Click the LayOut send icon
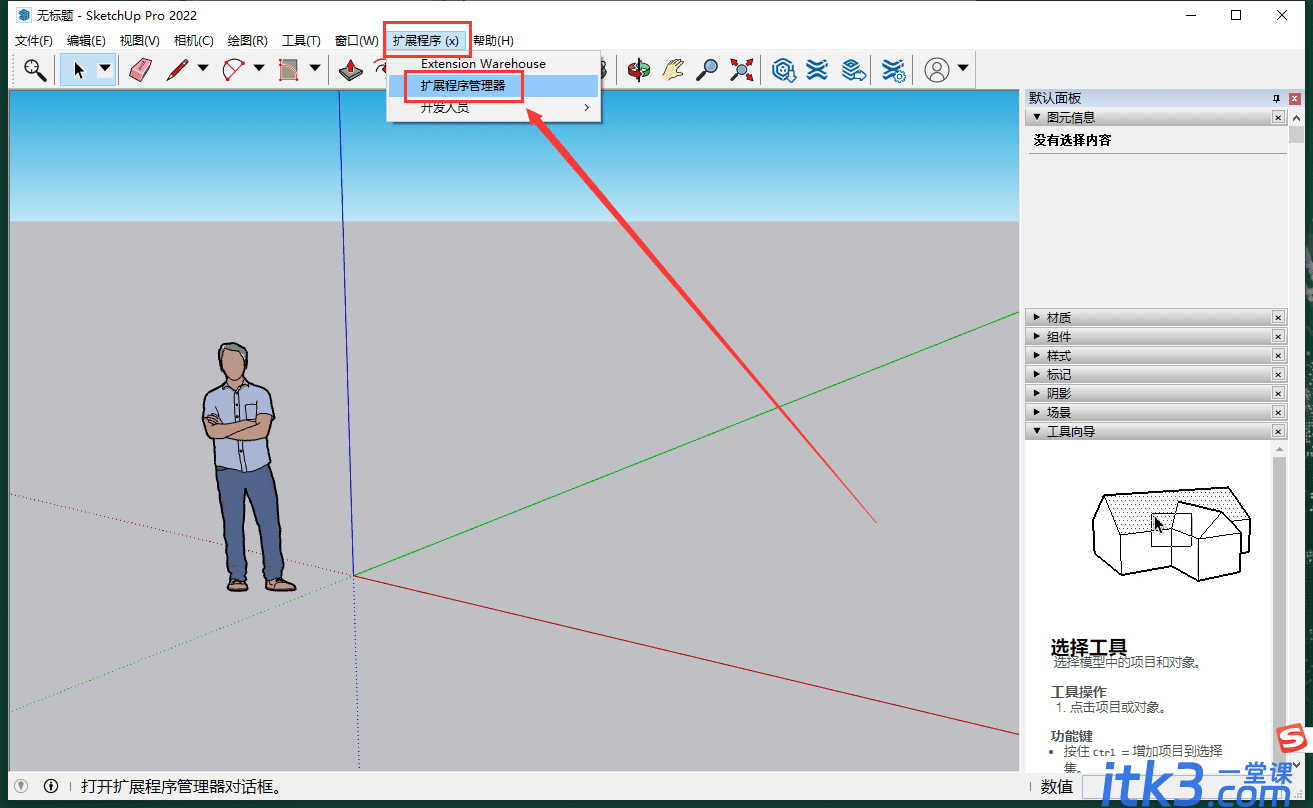The height and width of the screenshot is (808, 1313). (852, 69)
